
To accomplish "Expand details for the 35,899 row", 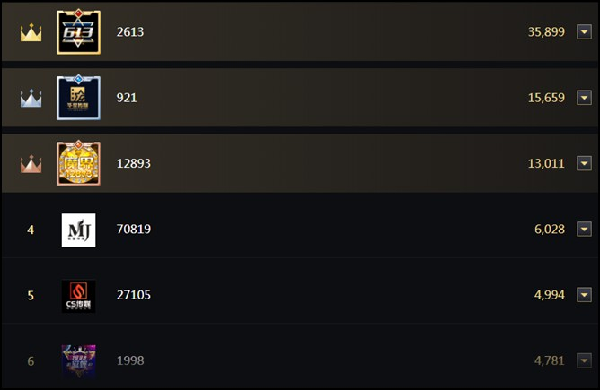I will (x=584, y=32).
